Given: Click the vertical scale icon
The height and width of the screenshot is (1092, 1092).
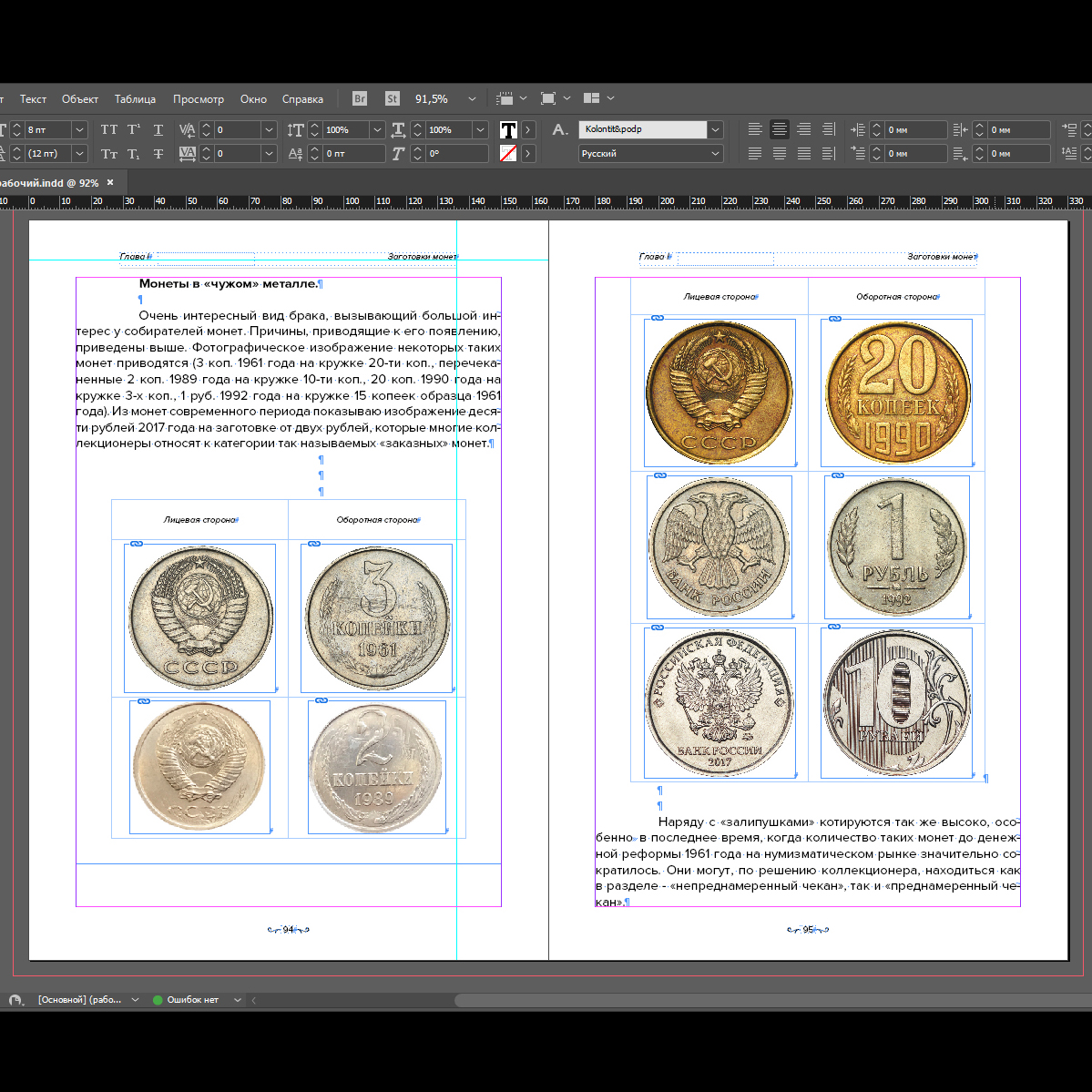Looking at the screenshot, I should coord(295,129).
